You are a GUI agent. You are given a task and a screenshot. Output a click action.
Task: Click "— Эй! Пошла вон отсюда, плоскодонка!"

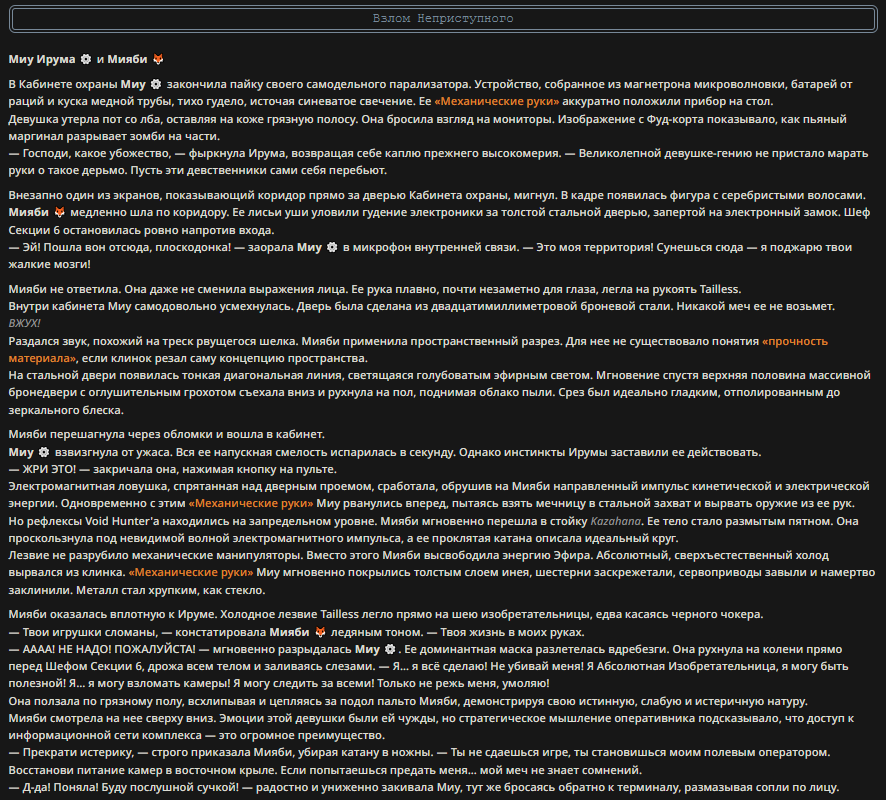(120, 247)
